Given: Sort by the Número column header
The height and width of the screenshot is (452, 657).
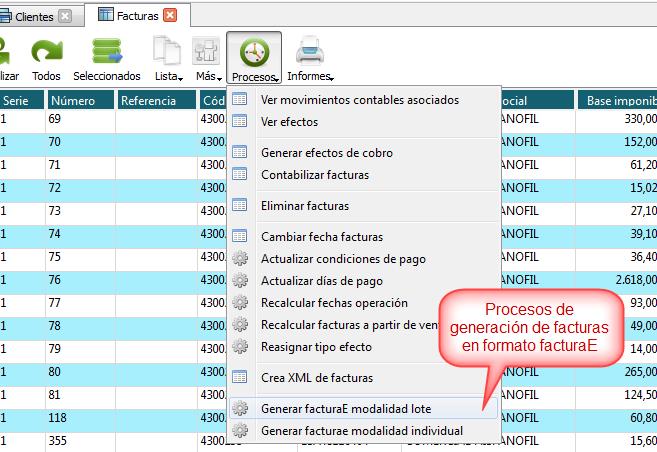Looking at the screenshot, I should [x=79, y=100].
